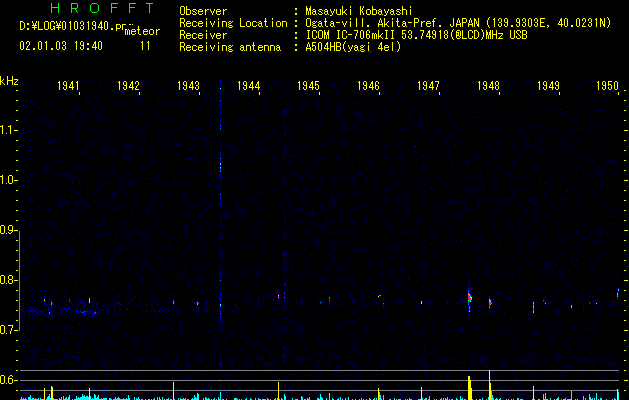Click the 0.8 kHz frequency tick label
Image resolution: width=629 pixels, height=400 pixels.
coord(8,280)
